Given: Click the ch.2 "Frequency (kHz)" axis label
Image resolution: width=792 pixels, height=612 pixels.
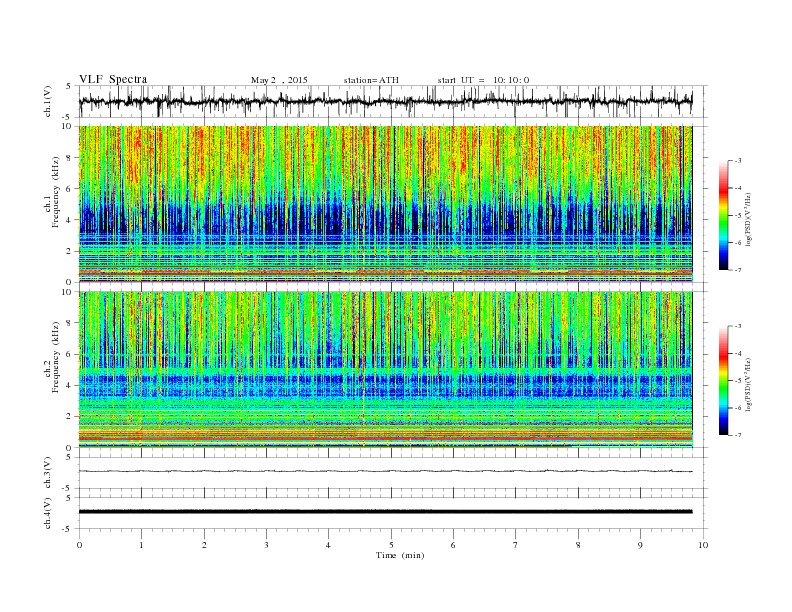Looking at the screenshot, I should 56,356.
